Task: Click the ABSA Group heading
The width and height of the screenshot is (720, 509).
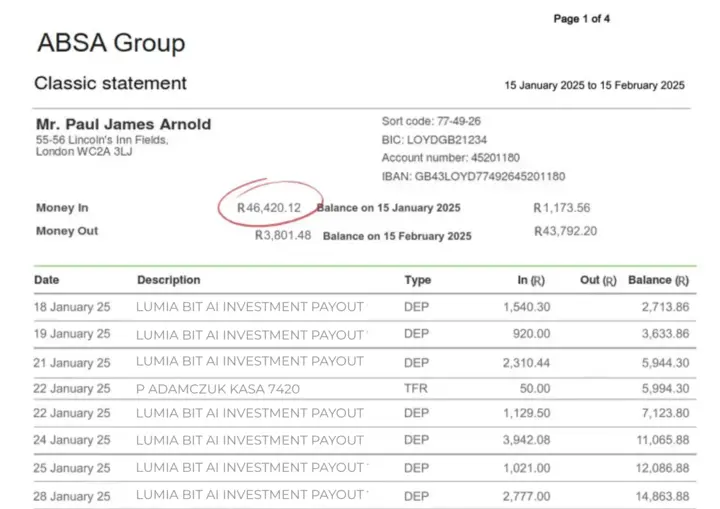Action: 111,43
